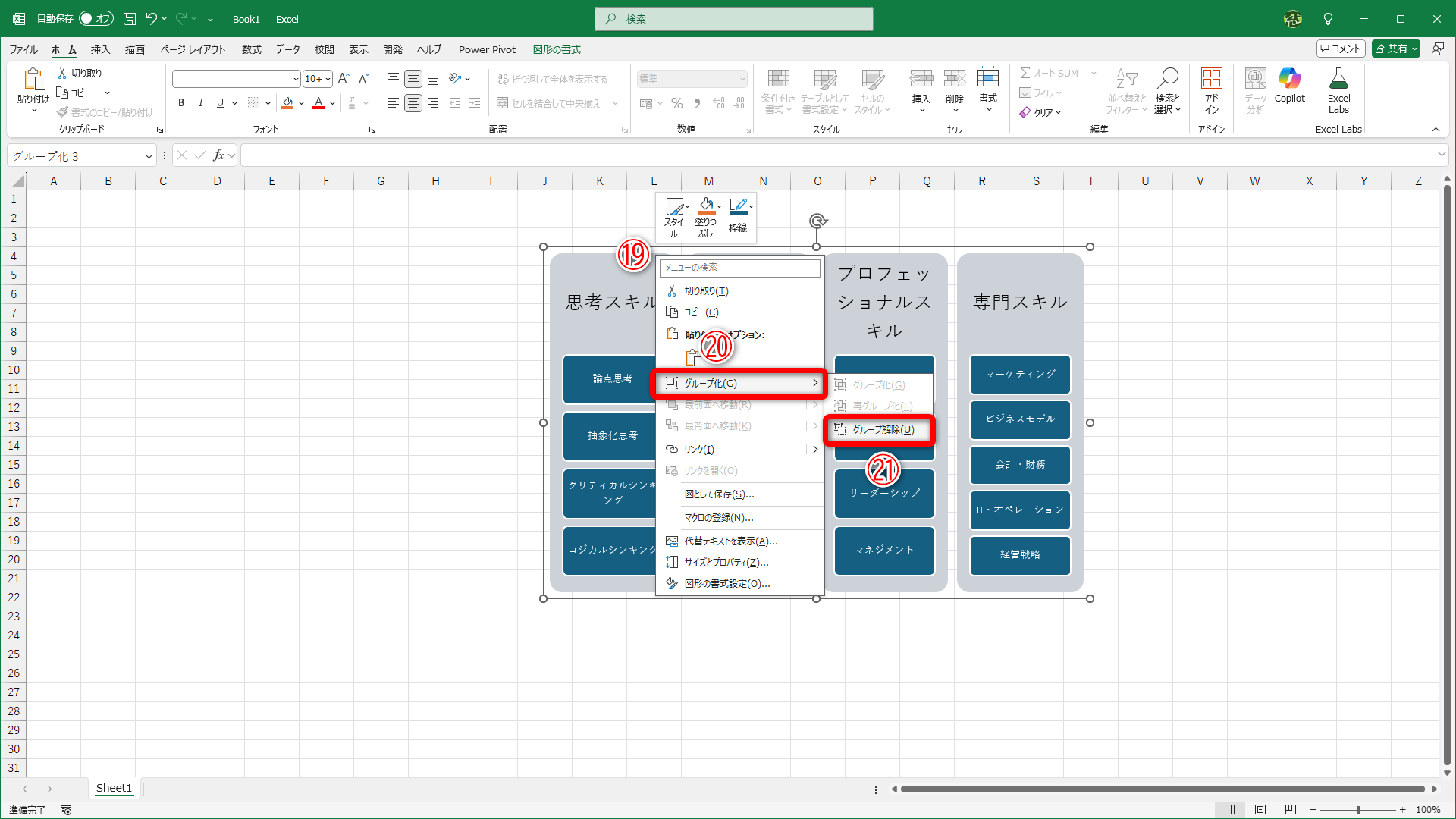Image resolution: width=1456 pixels, height=819 pixels.
Task: Click the shape rotation handle
Action: 817,221
